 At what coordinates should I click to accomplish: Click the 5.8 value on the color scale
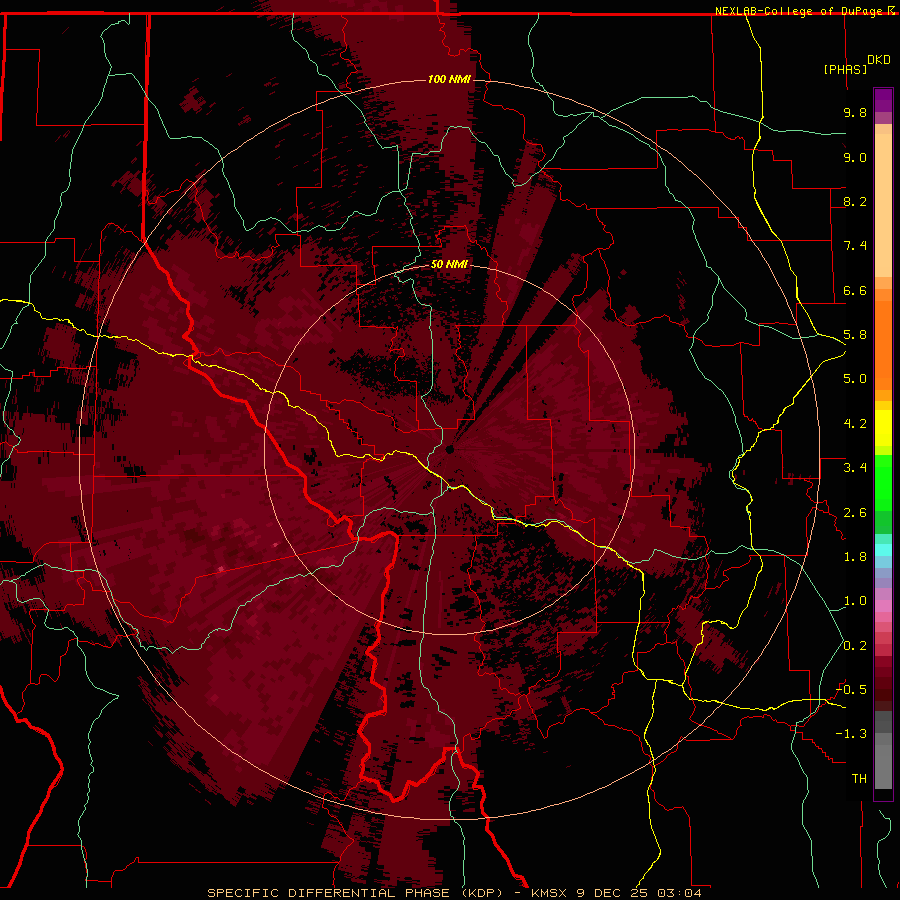(x=855, y=335)
